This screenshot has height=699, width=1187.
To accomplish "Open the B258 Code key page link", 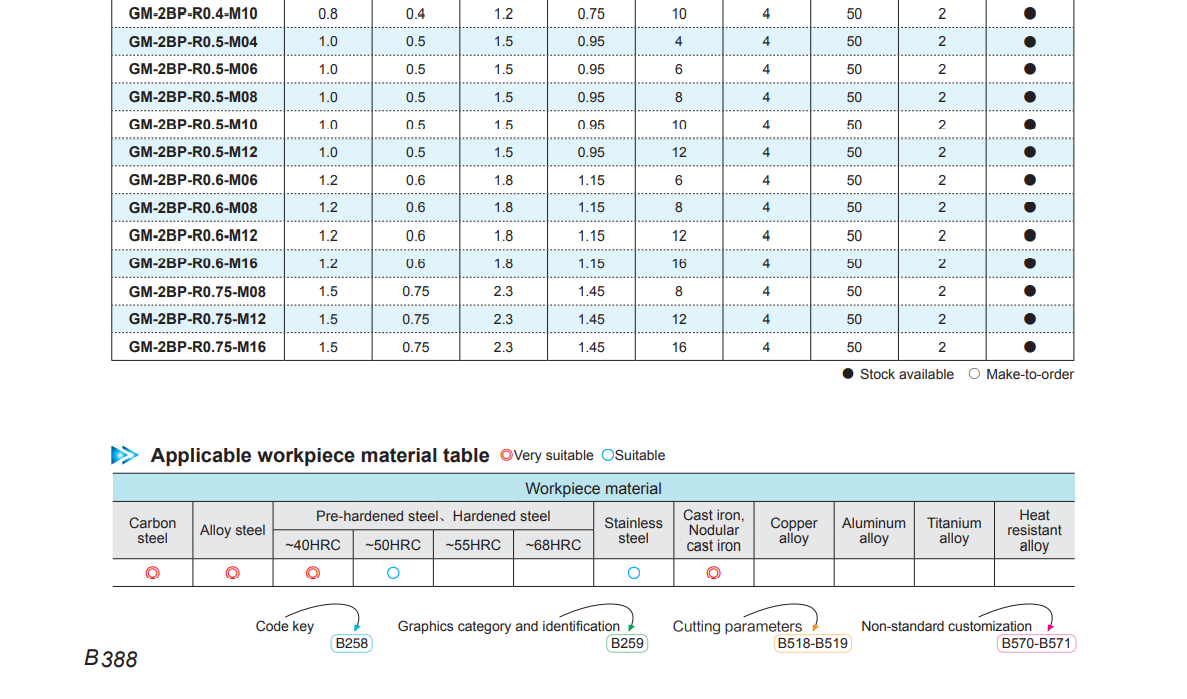I will 352,643.
